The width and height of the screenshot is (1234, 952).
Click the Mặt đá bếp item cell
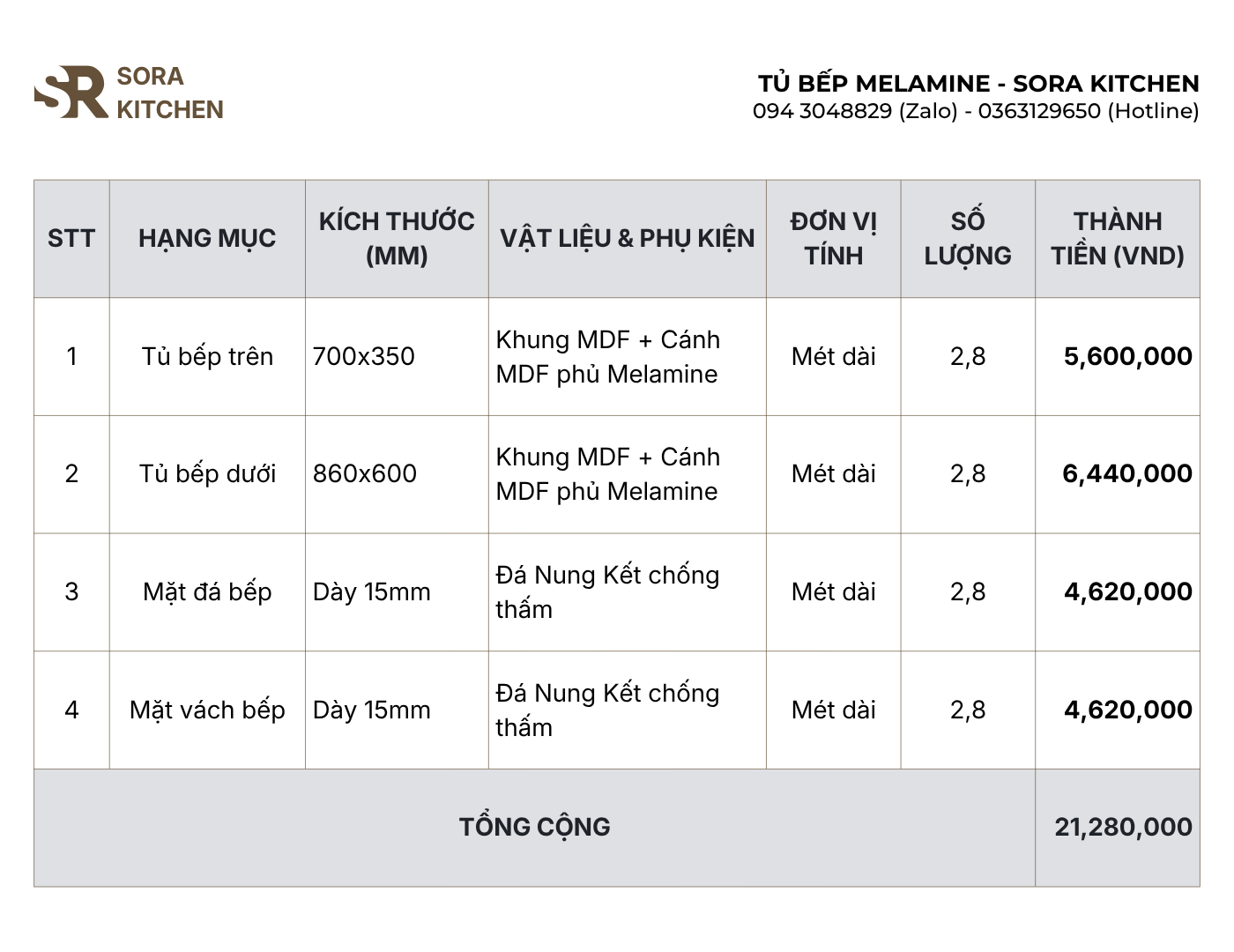pos(207,591)
